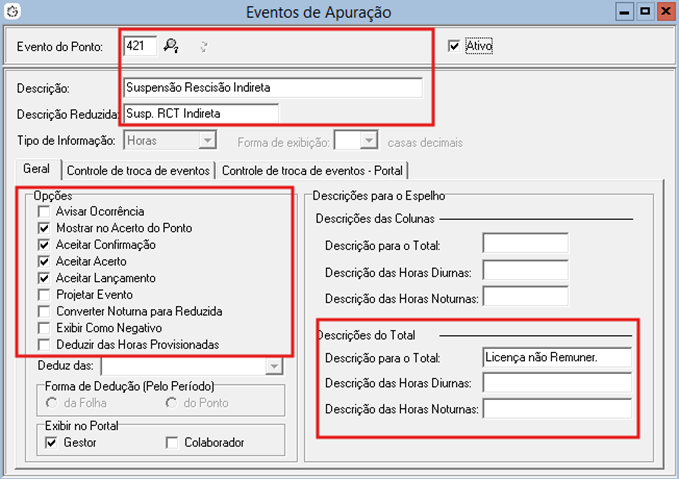Click the Licença não Remuner. total field
The width and height of the screenshot is (679, 479).
point(556,357)
